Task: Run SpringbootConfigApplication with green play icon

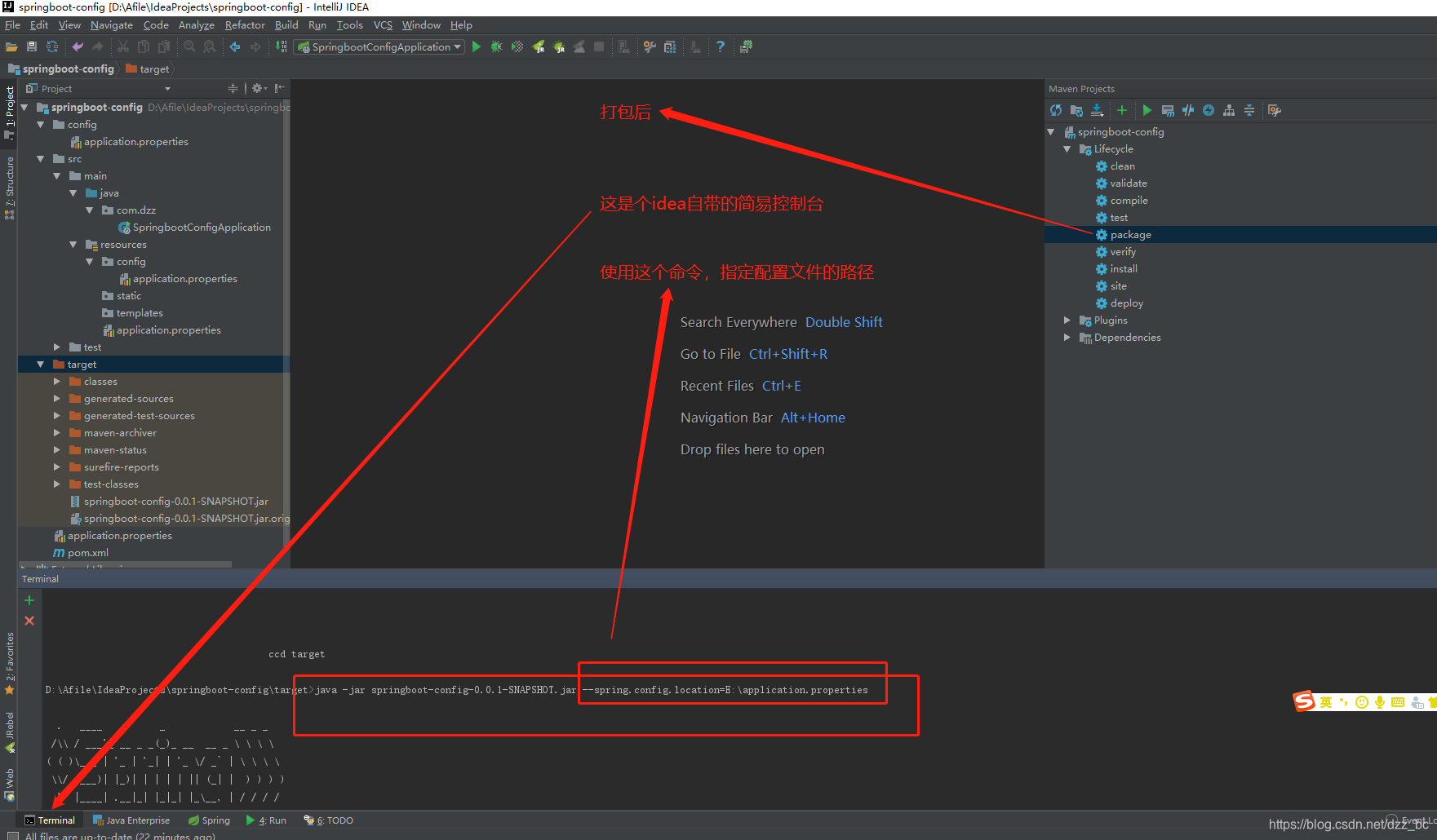Action: coord(477,47)
